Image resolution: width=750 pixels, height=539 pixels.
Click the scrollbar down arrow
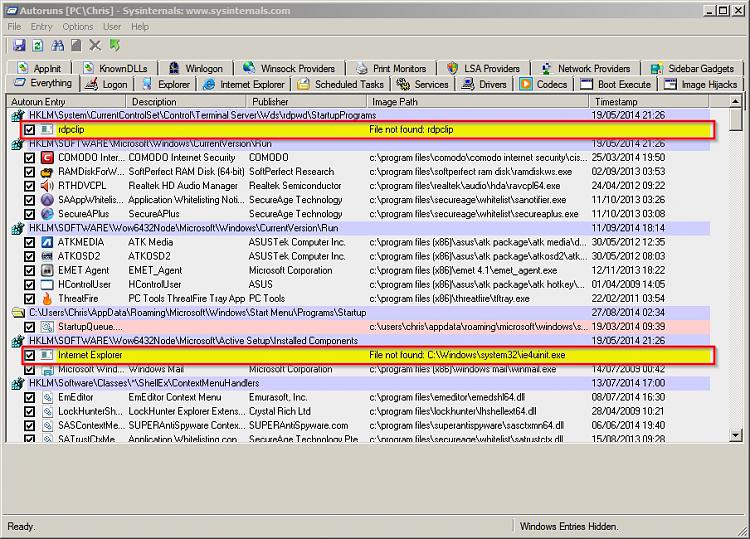coord(735,435)
